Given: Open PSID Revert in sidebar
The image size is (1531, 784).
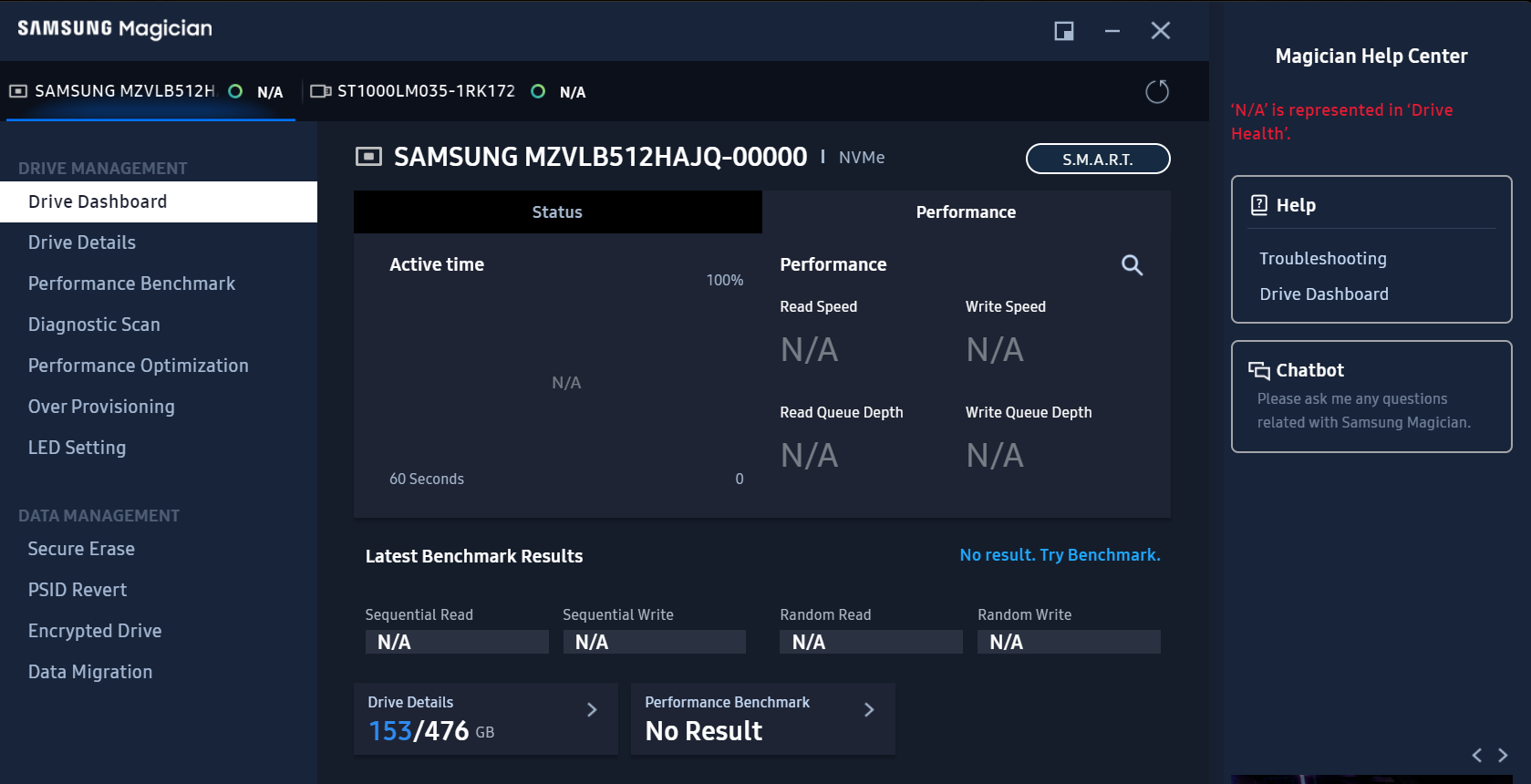Looking at the screenshot, I should tap(159, 590).
